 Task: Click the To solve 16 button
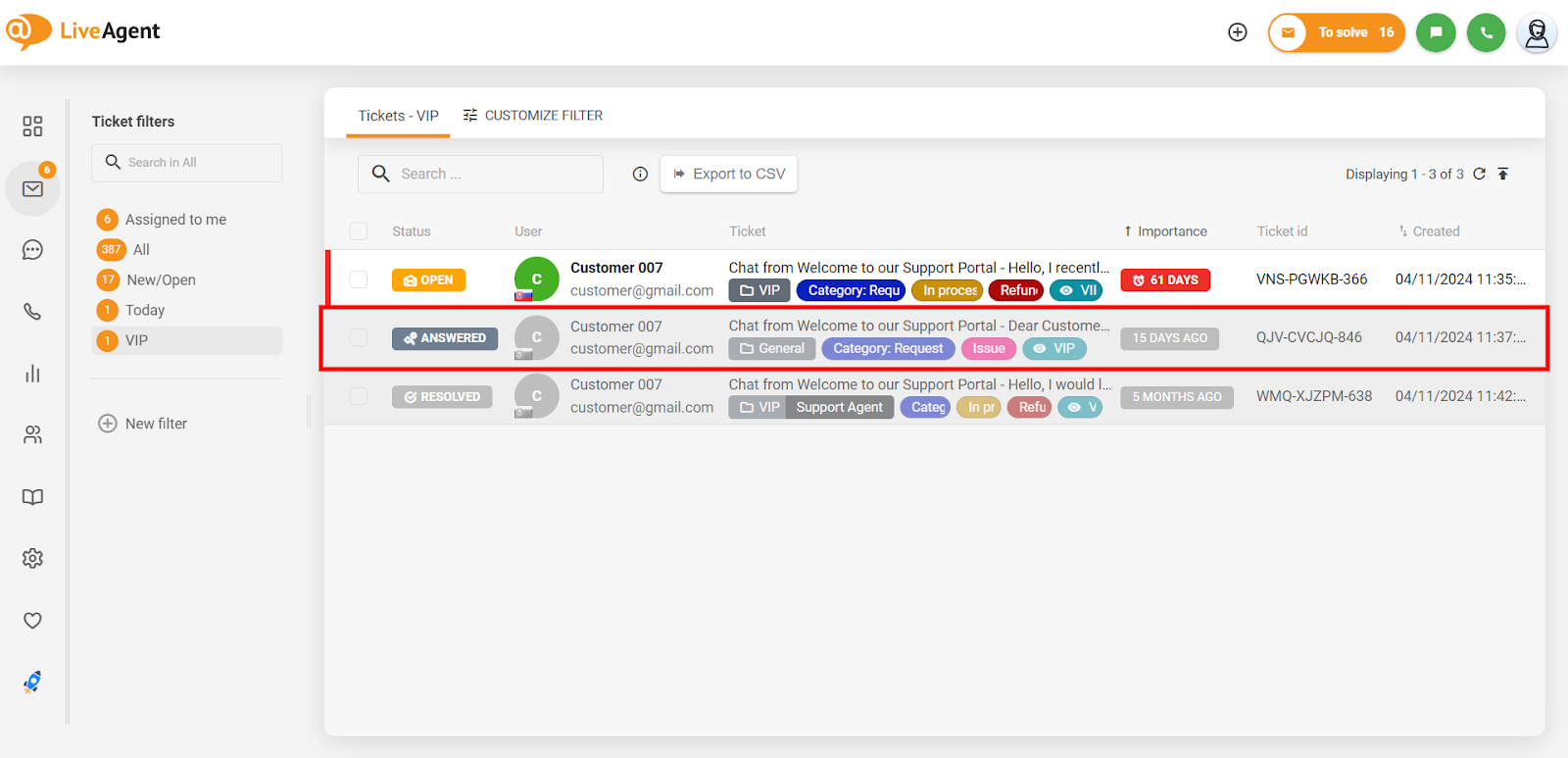1337,32
